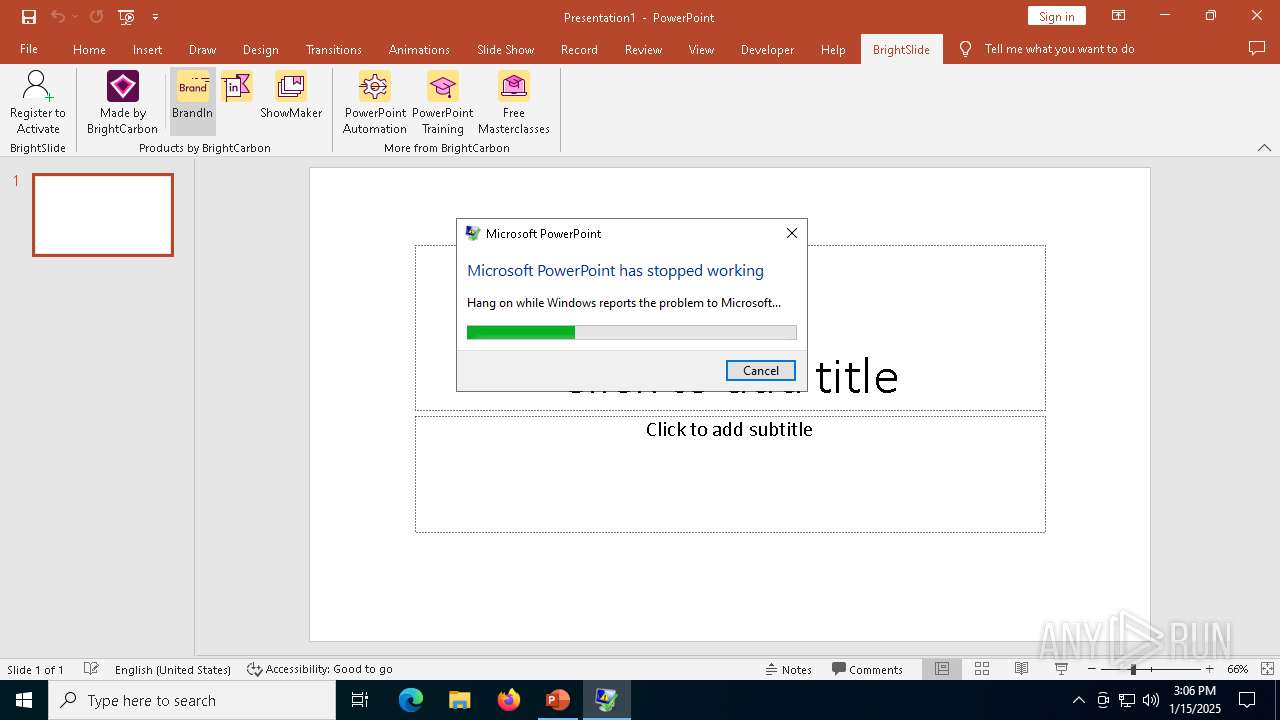Select slide 1 thumbnail
This screenshot has width=1280, height=720.
(x=103, y=215)
